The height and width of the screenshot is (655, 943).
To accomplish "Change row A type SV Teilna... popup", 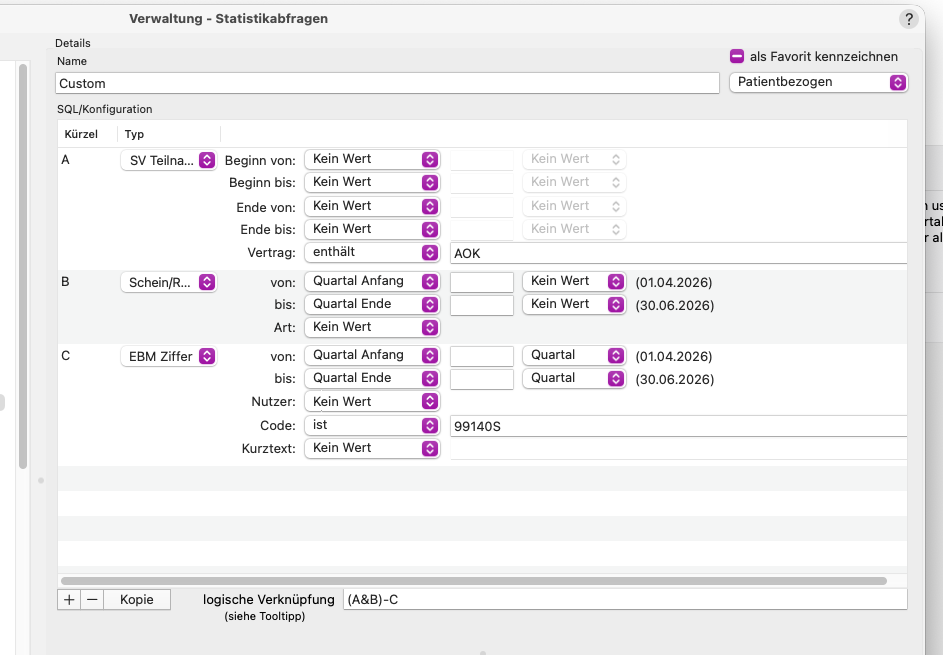I will (169, 161).
